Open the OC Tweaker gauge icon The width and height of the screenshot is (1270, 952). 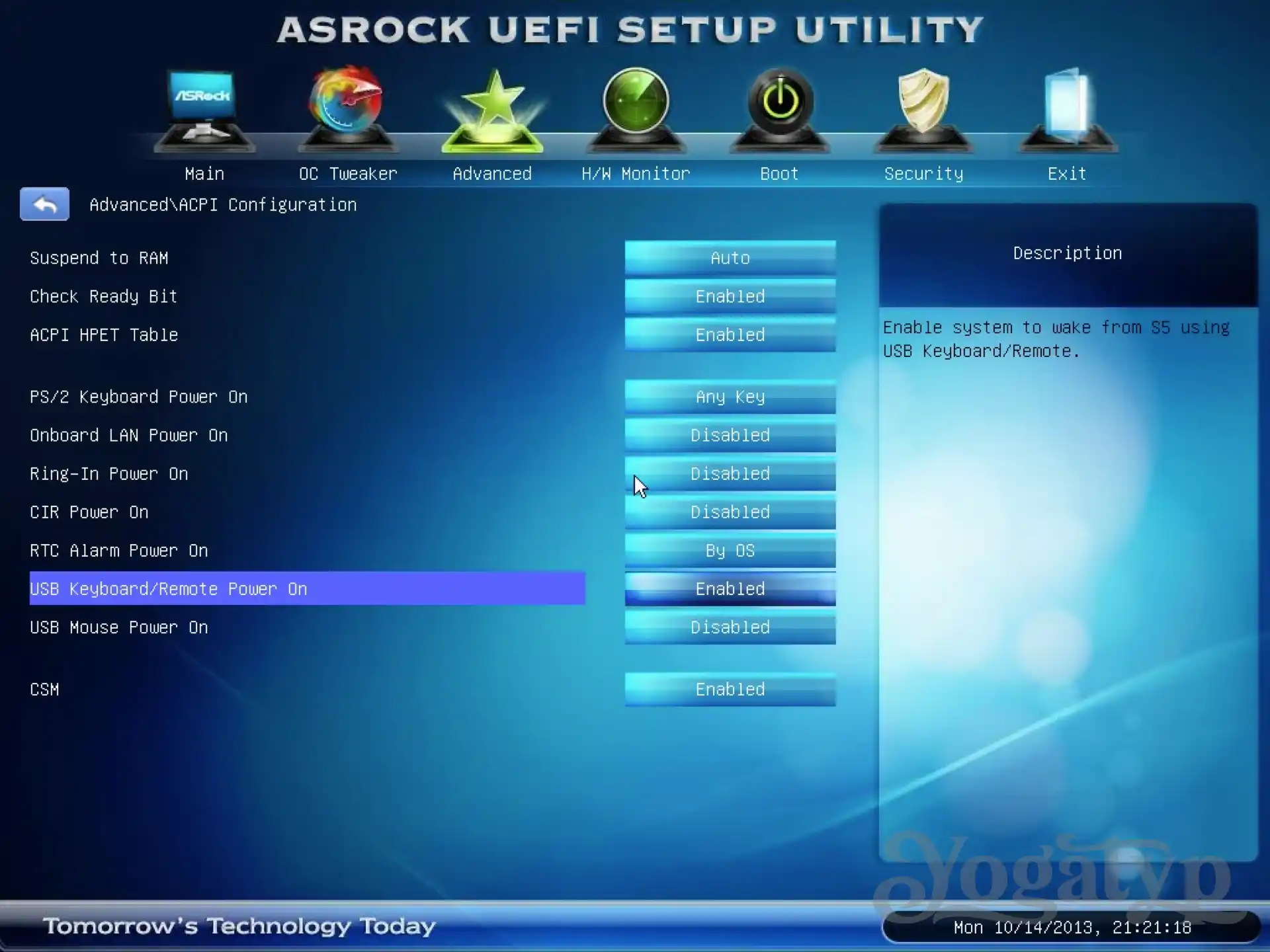pyautogui.click(x=348, y=108)
